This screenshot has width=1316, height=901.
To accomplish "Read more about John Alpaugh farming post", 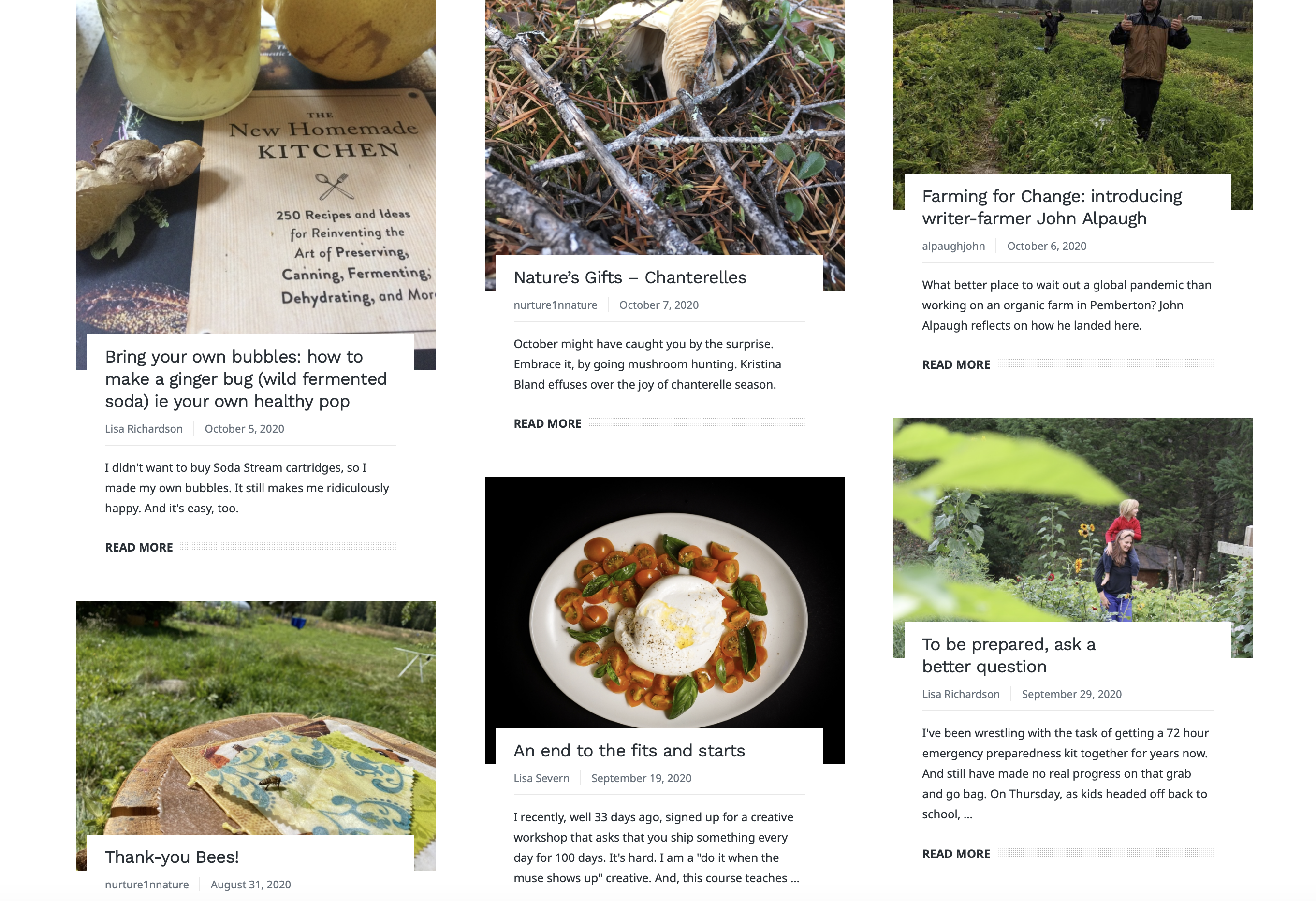I will [x=956, y=365].
